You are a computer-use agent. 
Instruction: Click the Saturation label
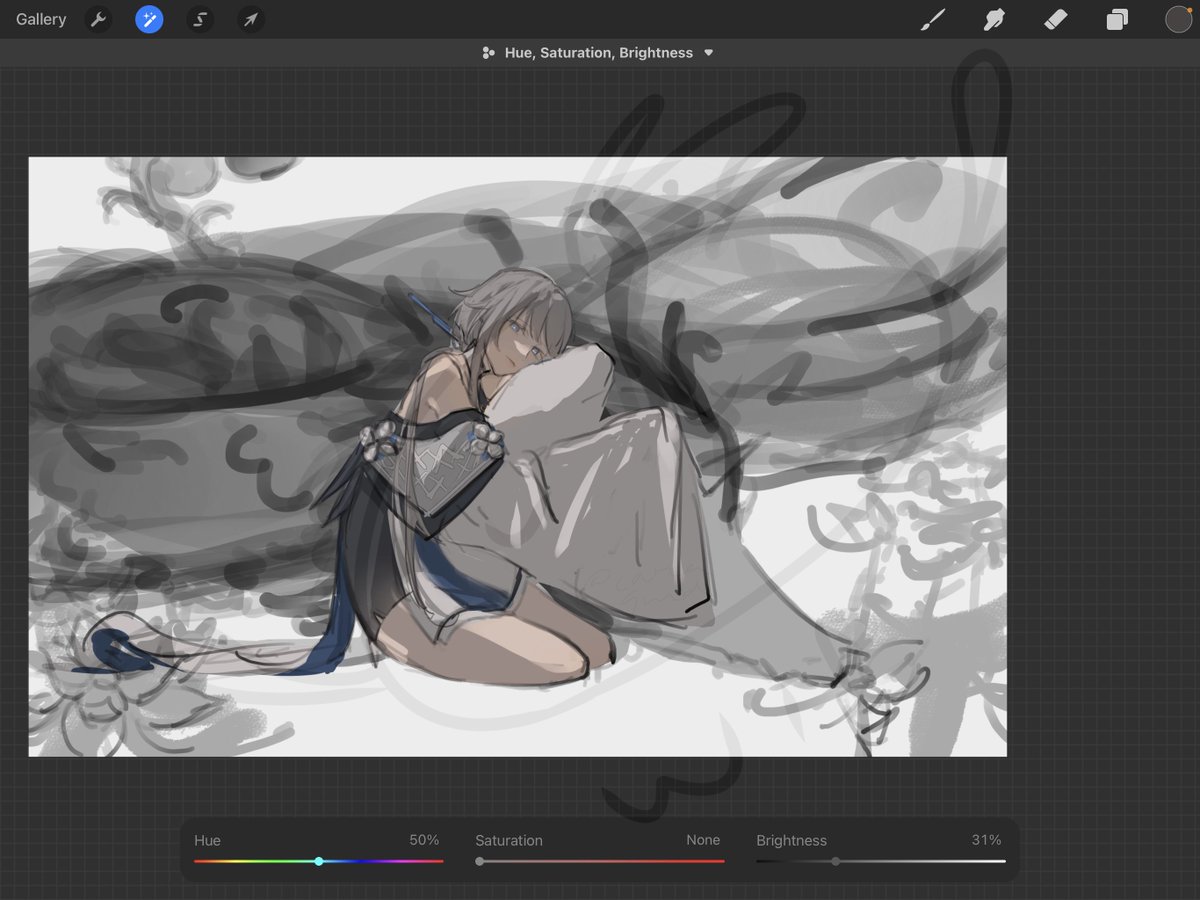[509, 840]
